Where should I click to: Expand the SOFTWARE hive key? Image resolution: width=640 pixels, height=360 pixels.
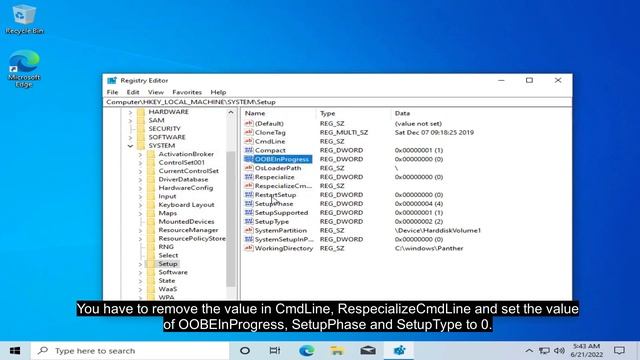click(130, 138)
